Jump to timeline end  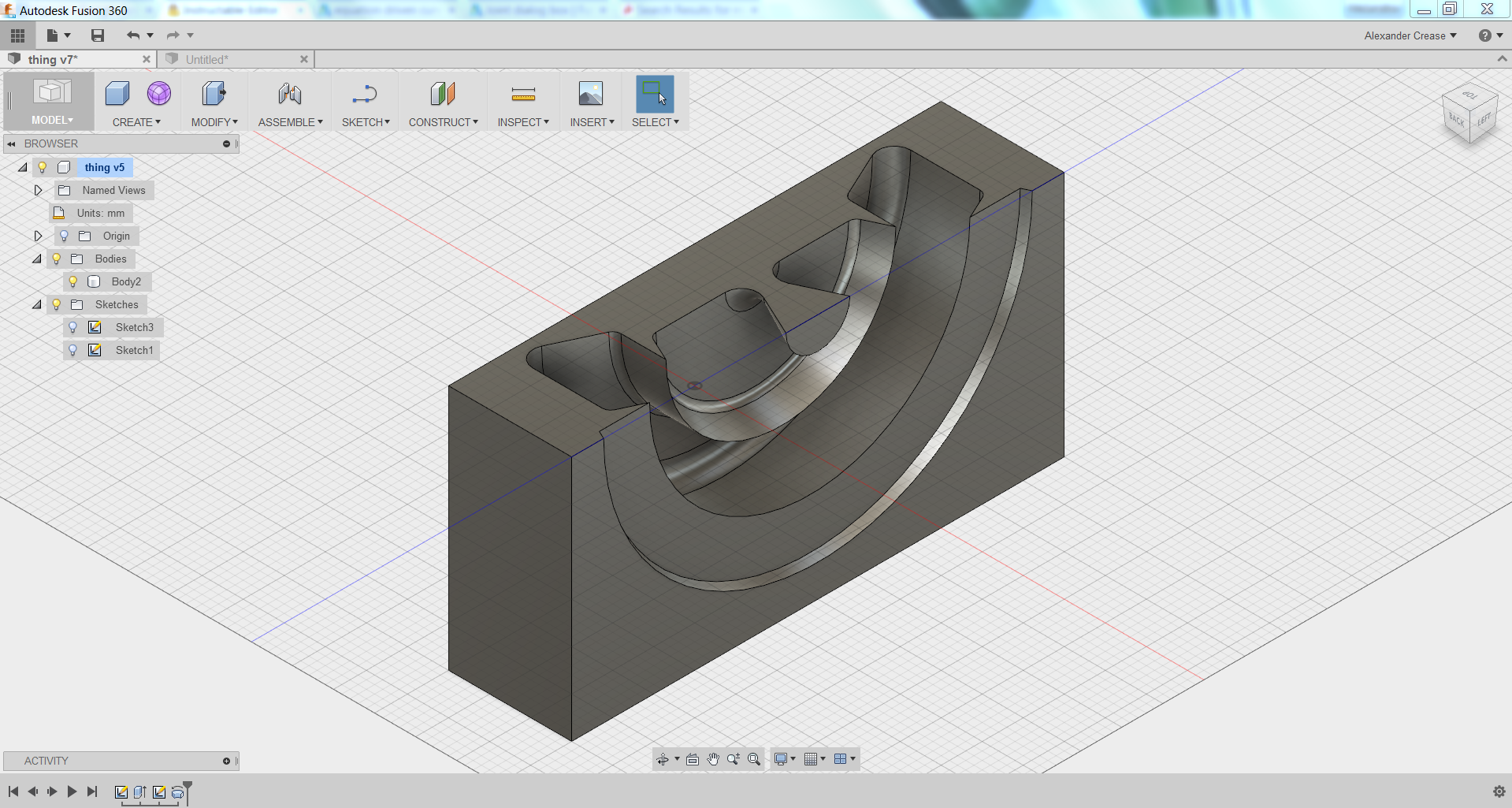(92, 791)
